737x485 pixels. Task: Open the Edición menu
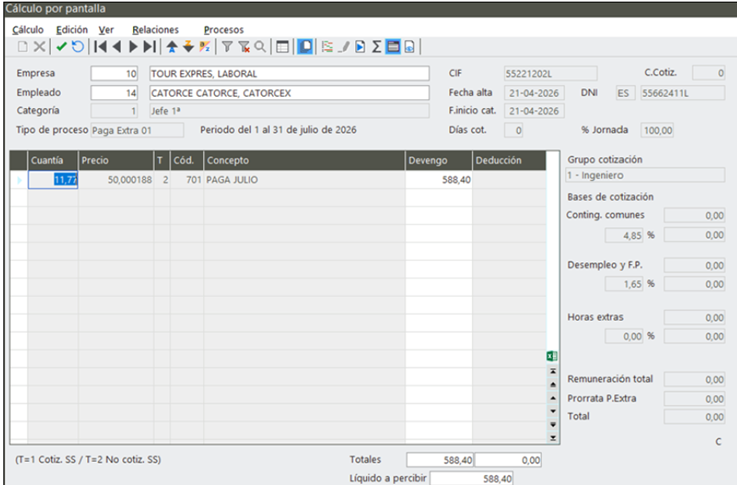click(x=72, y=30)
